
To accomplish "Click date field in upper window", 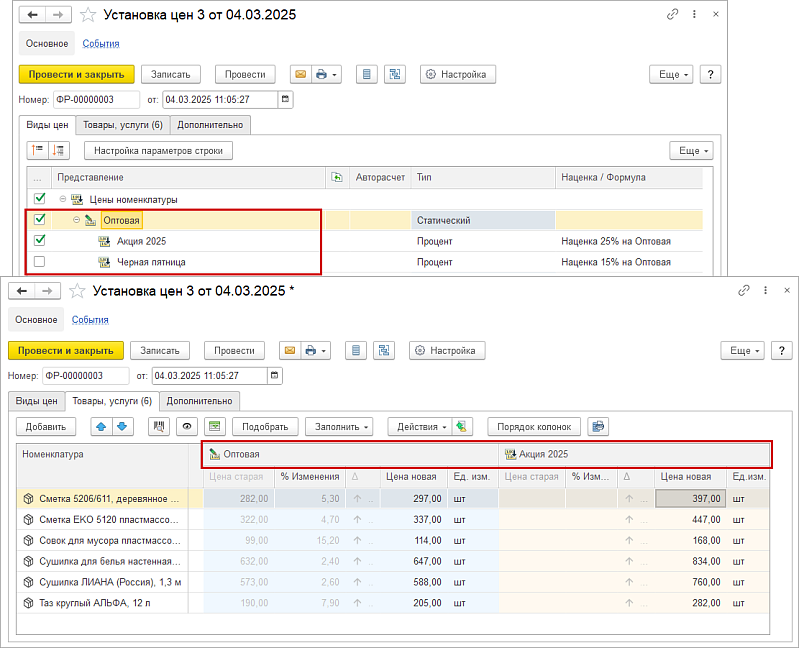I will point(221,99).
